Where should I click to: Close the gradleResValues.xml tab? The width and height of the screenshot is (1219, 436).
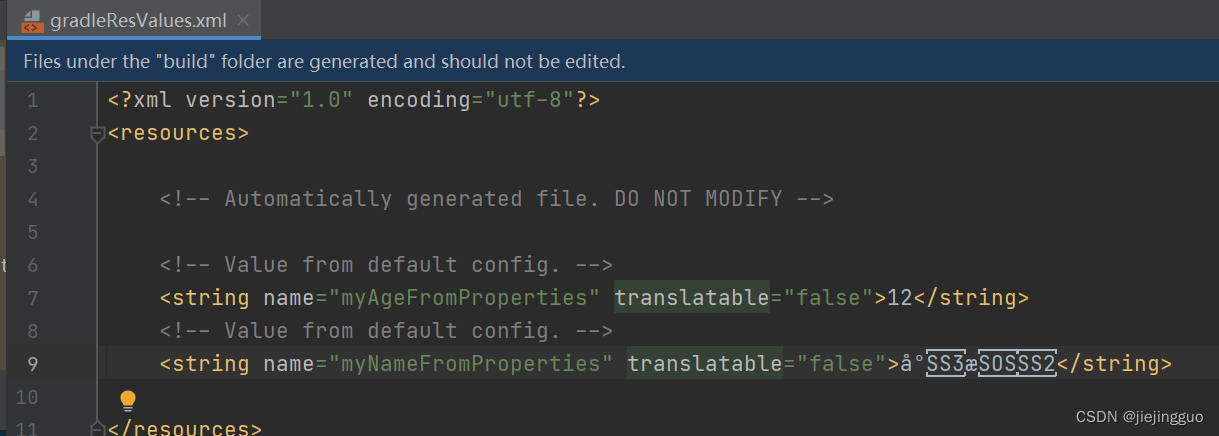pyautogui.click(x=244, y=20)
